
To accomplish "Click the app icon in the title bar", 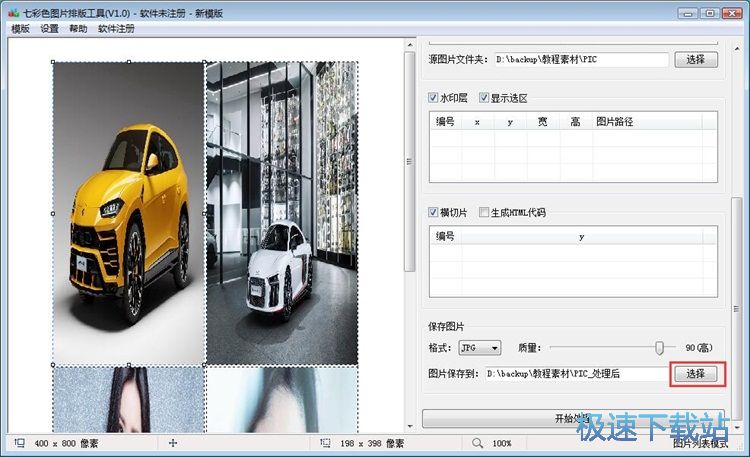I will (x=13, y=13).
